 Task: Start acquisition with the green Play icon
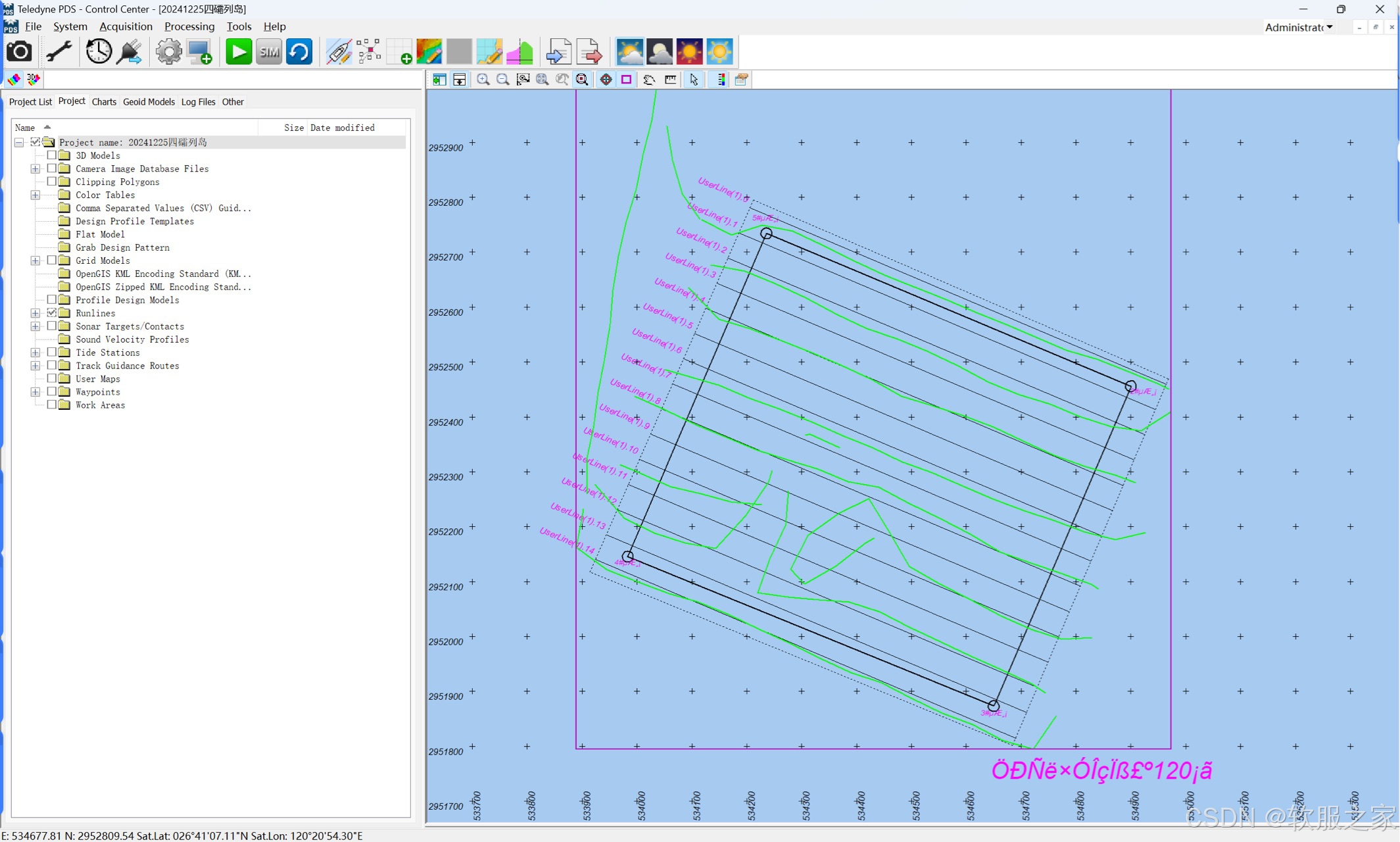(x=238, y=51)
